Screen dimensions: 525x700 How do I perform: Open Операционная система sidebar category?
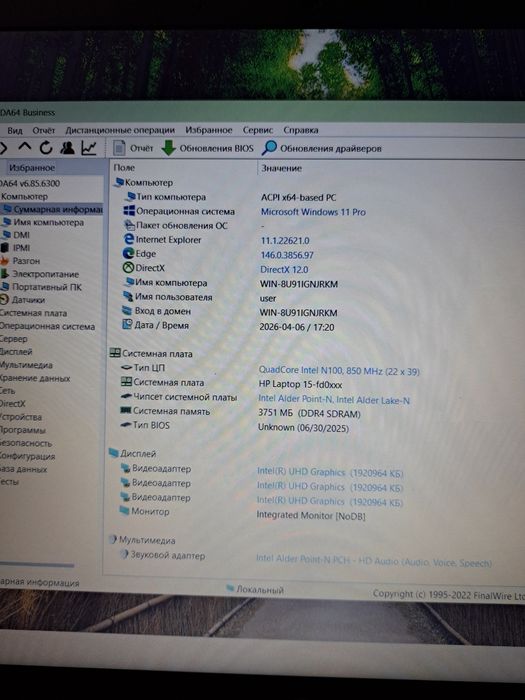(47, 326)
